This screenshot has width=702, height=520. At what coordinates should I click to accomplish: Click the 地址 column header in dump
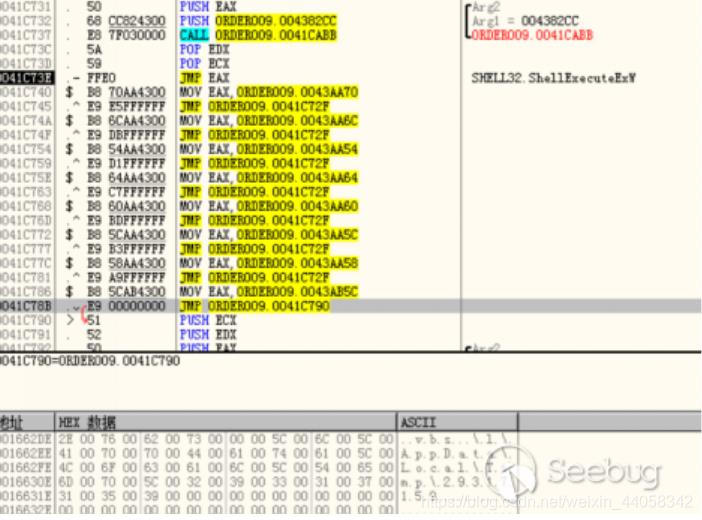[x=27, y=422]
